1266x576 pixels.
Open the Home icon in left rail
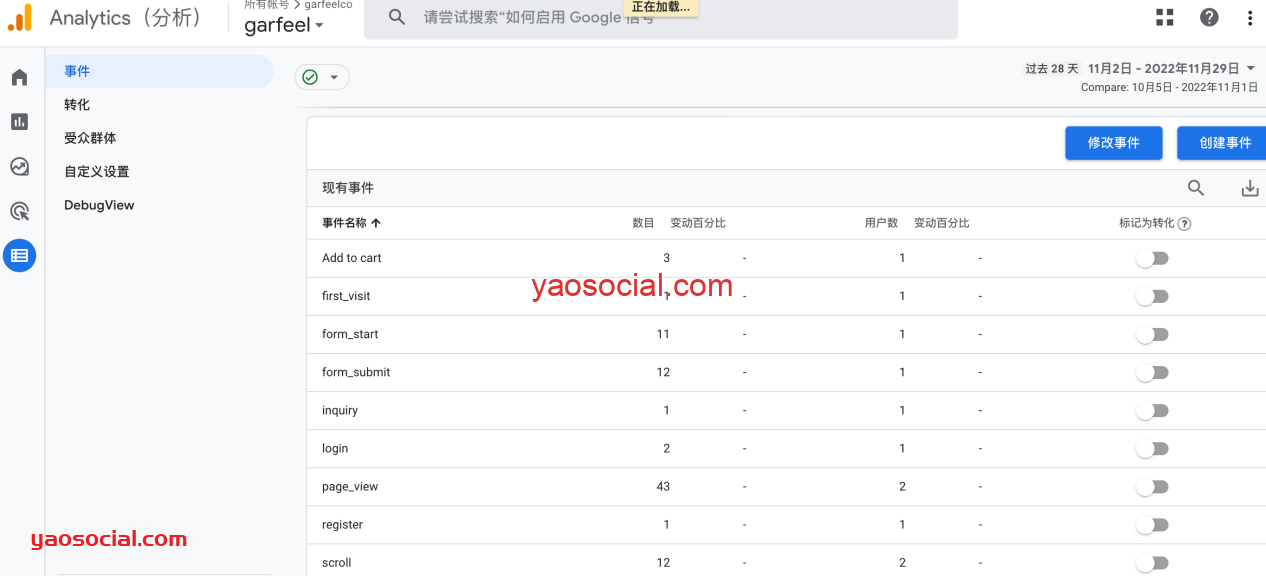[x=19, y=78]
